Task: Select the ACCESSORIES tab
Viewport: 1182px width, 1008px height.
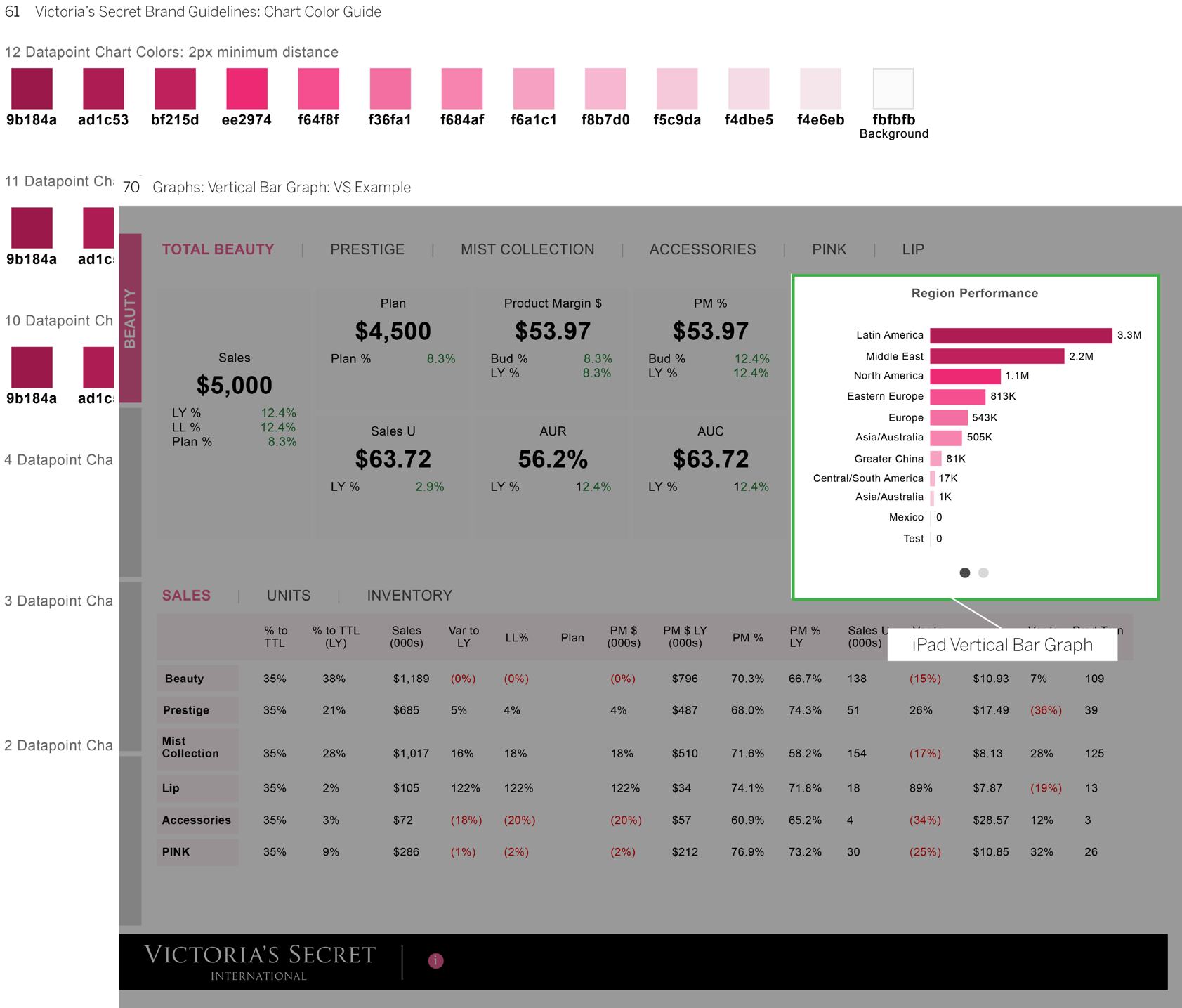Action: (x=702, y=249)
